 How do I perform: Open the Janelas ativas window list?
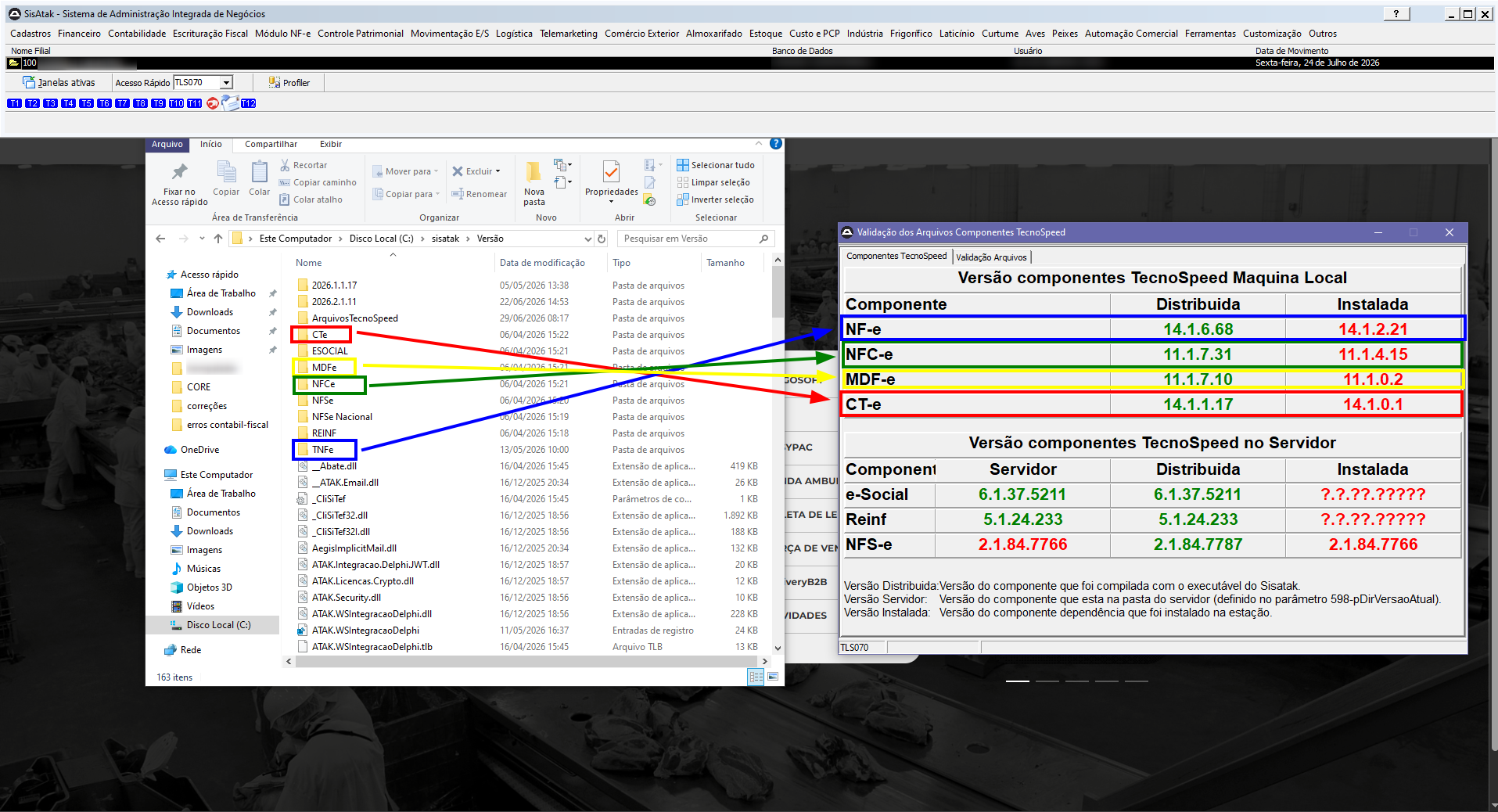[x=59, y=82]
